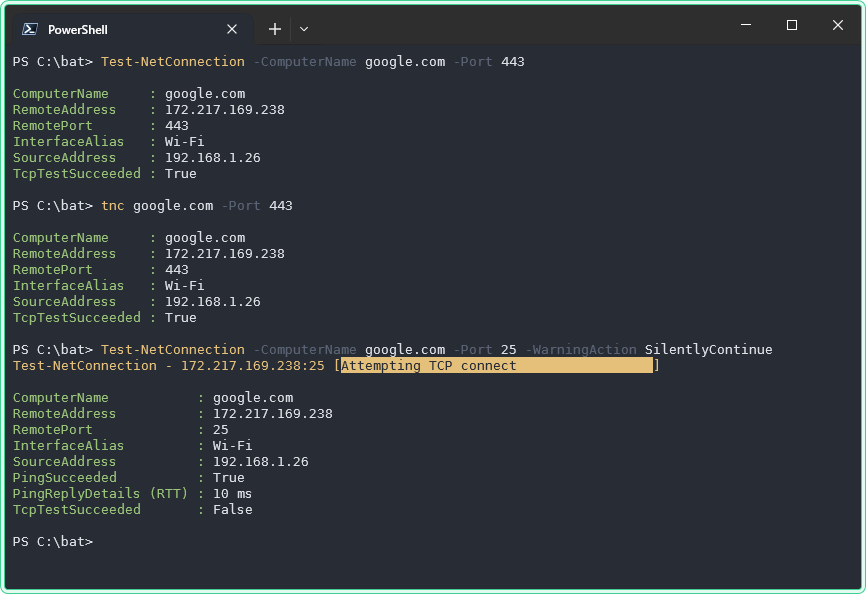Click the empty prompt 'PS C:\bat>' at bottom
Screen dimensions: 866x594
tap(52, 542)
